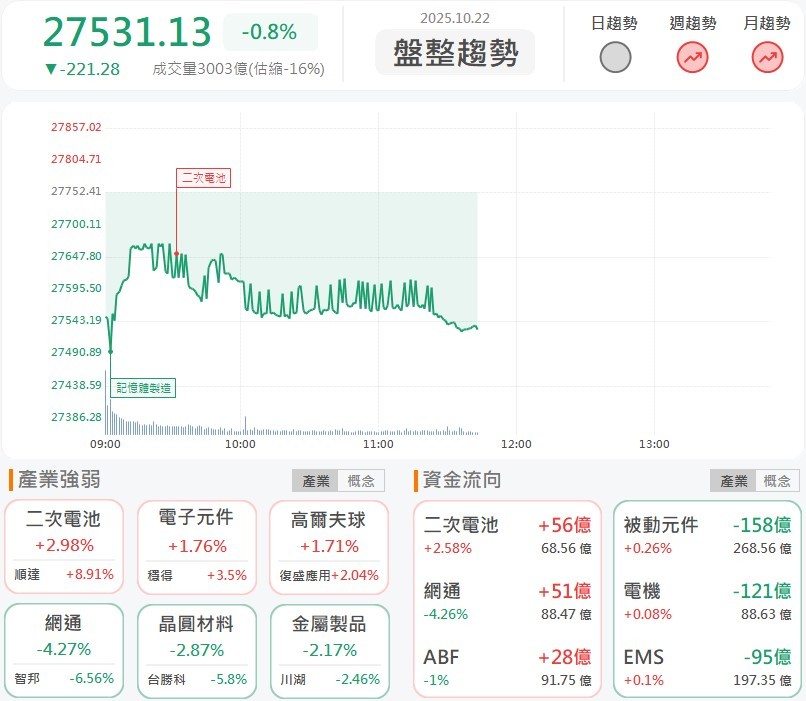Open the 晶圓材料 -2.87% industry card
The height and width of the screenshot is (701, 806).
tap(197, 651)
